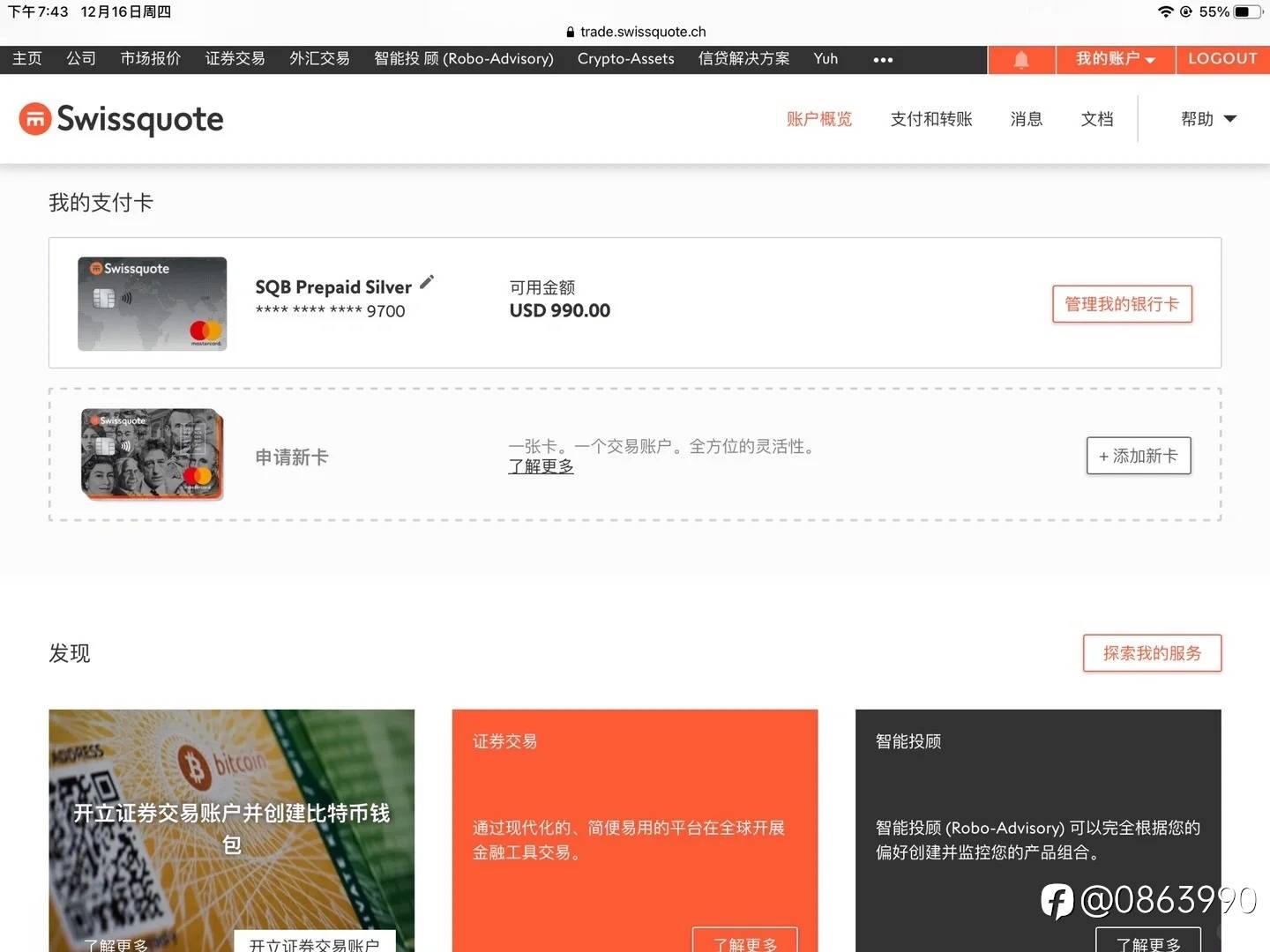The image size is (1270, 952).
Task: Click the 证券交易 card title
Action: [x=504, y=741]
